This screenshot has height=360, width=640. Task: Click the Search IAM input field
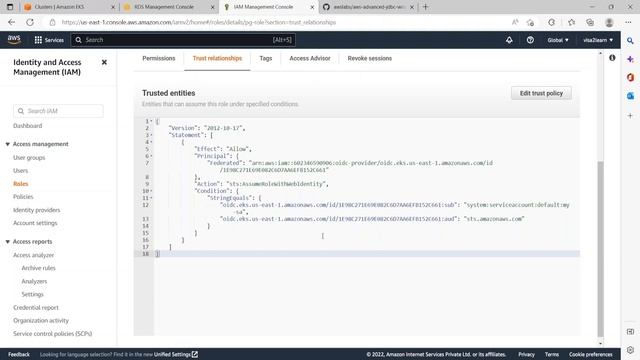click(58, 111)
